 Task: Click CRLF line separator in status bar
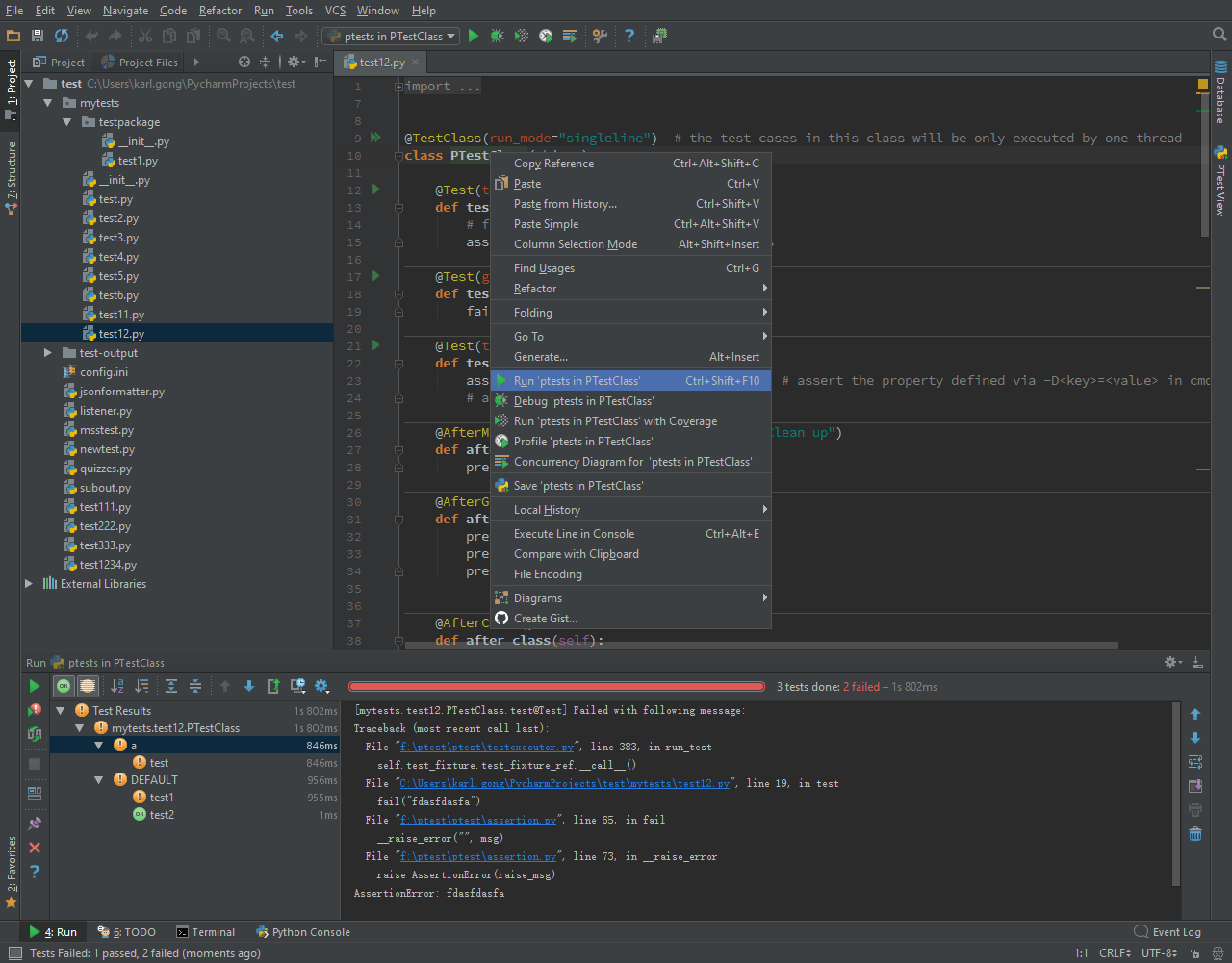1115,953
